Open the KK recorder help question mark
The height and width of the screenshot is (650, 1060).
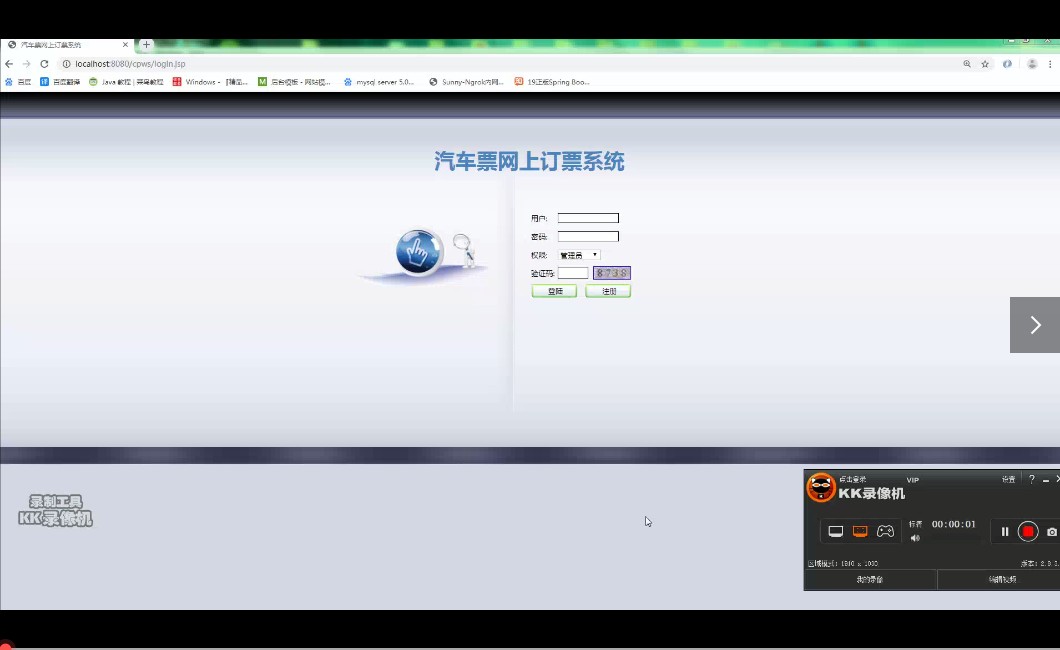(x=1032, y=479)
